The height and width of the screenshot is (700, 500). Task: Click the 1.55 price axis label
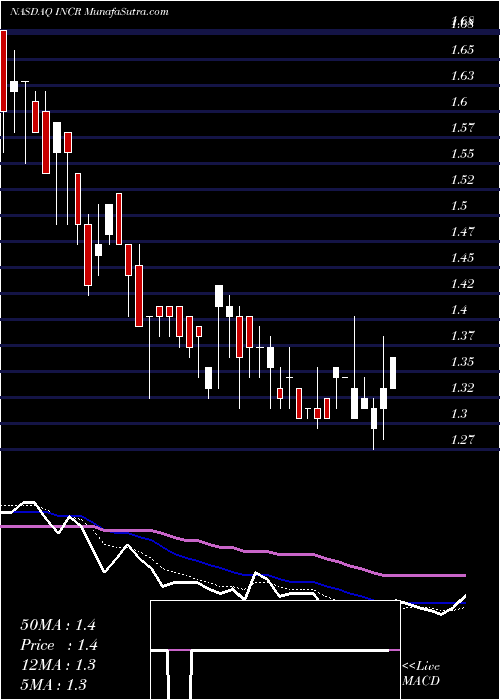[462, 154]
